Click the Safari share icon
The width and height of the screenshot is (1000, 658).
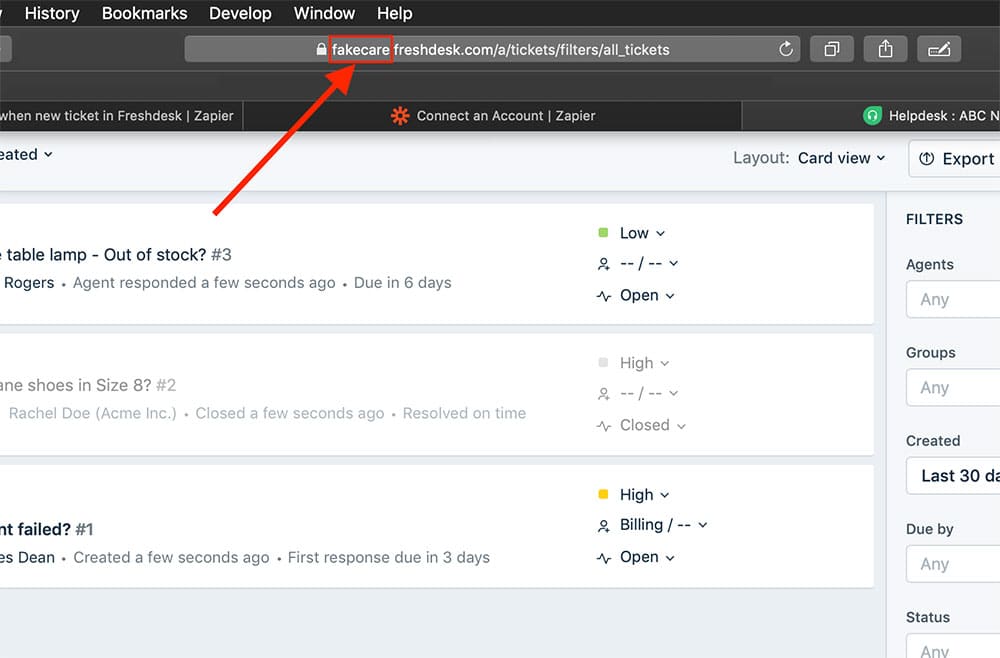coord(885,49)
